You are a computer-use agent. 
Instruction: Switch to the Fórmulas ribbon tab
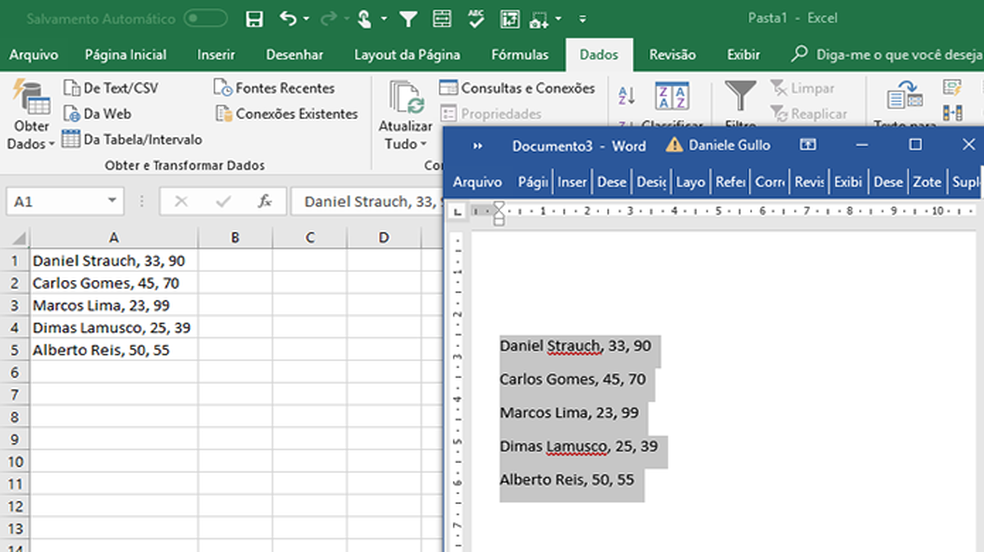(x=519, y=55)
